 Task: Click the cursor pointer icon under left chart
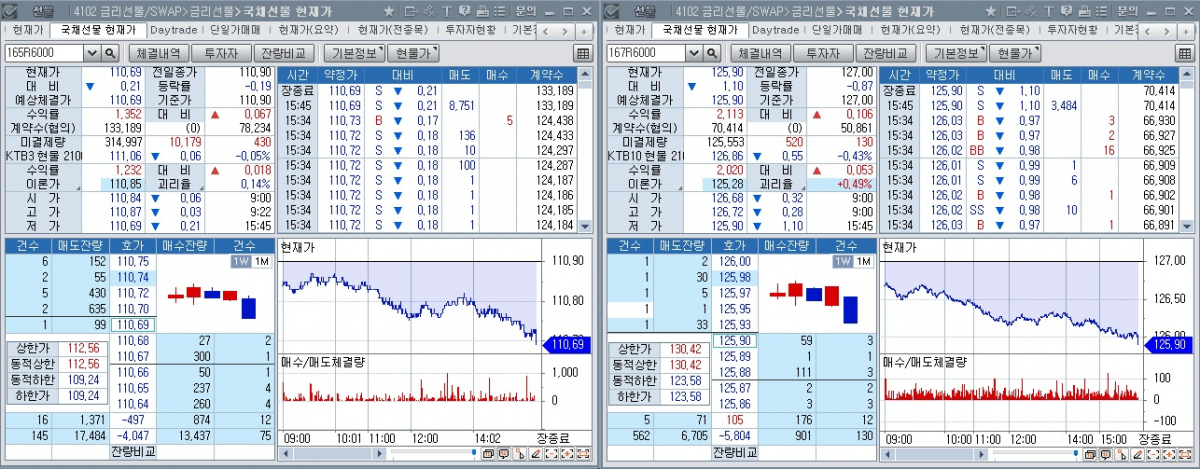519,453
